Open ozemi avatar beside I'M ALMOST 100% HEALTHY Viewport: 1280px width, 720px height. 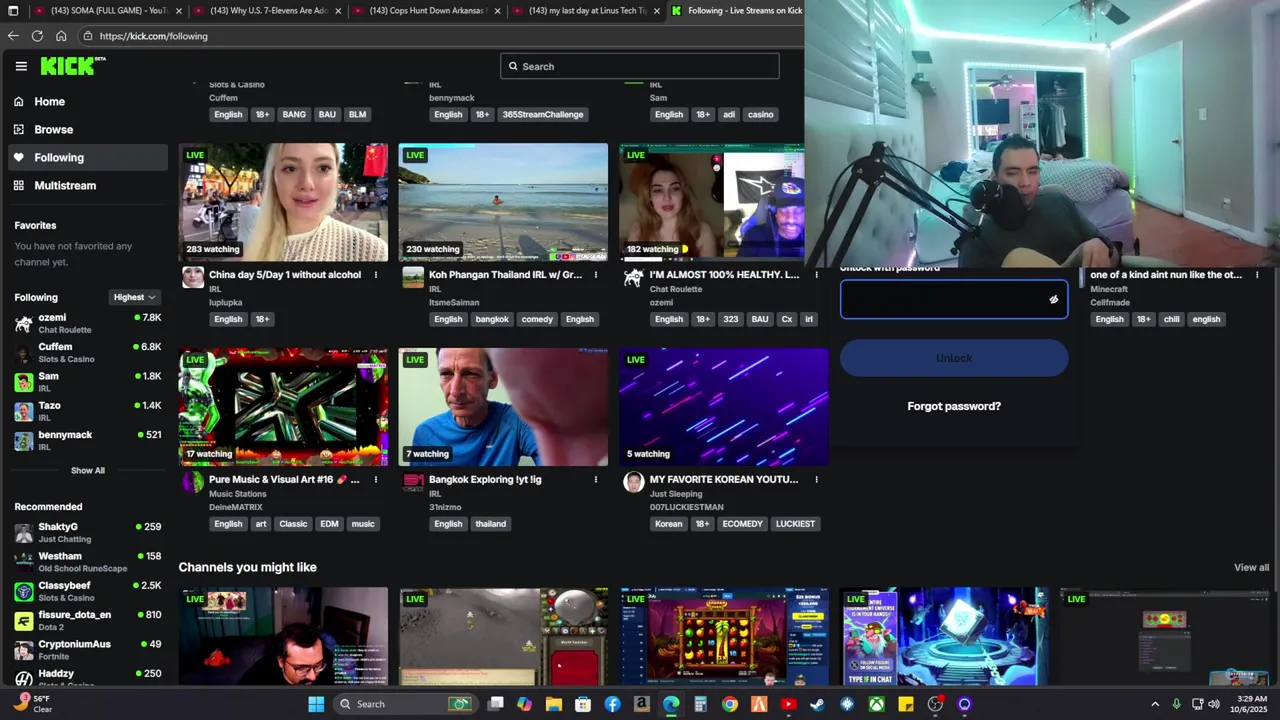point(633,277)
